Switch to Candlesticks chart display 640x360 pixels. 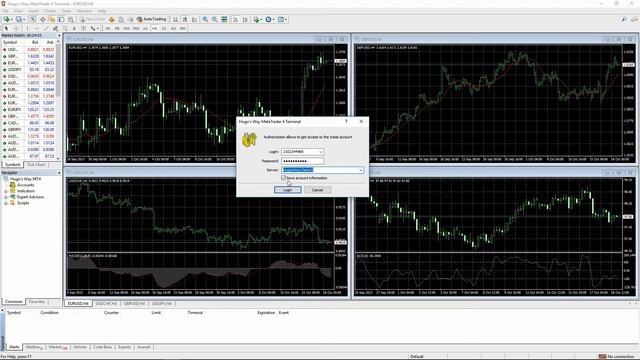tap(185, 19)
